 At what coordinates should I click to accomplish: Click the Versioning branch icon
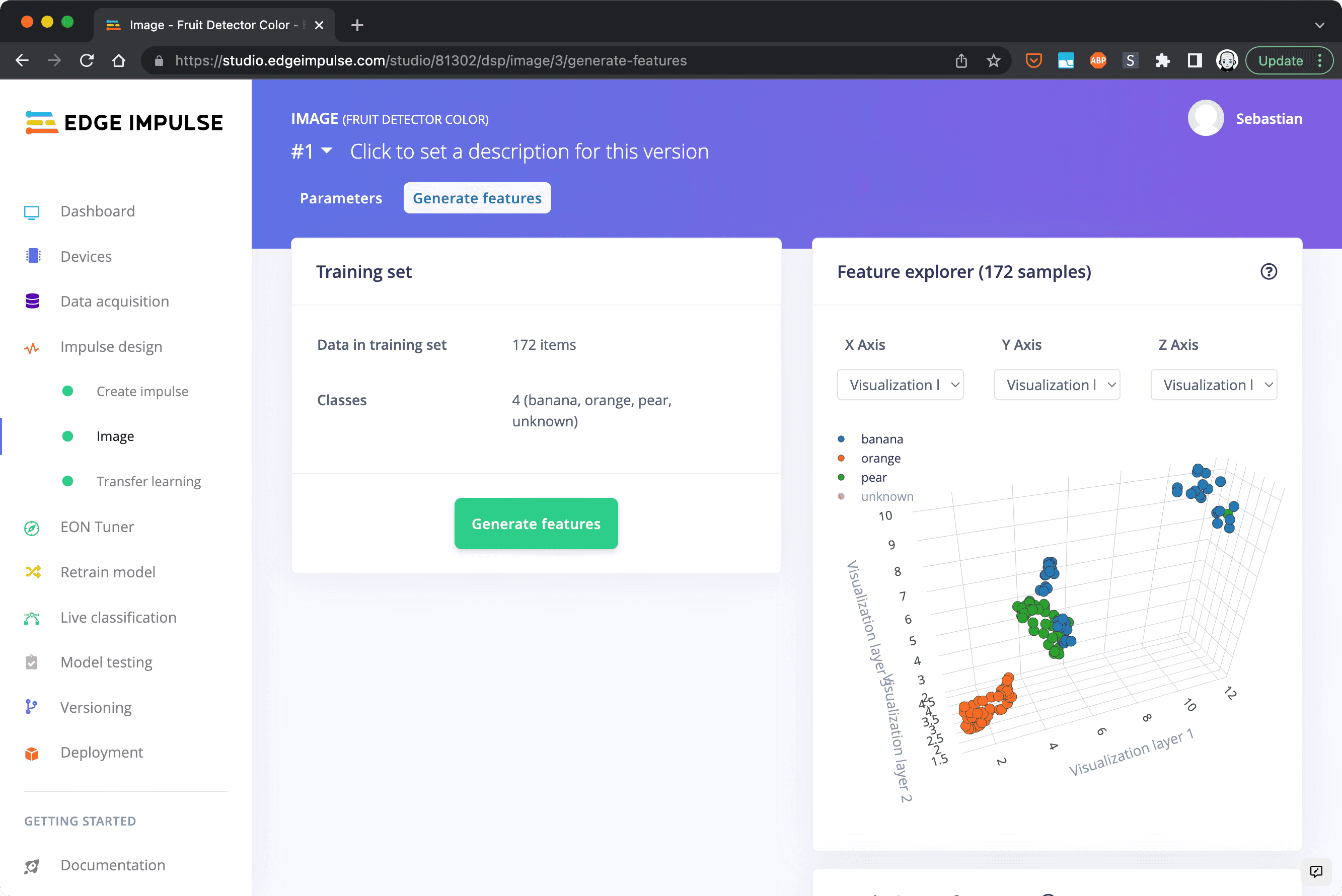click(x=32, y=707)
